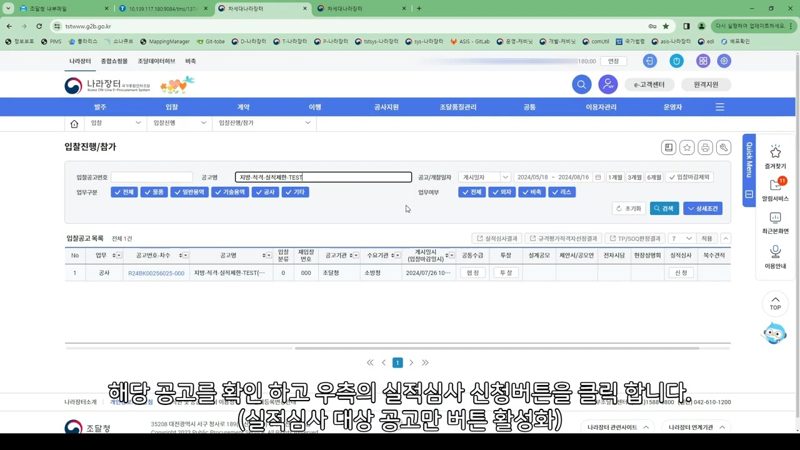Click the 초기화 reset button
Viewport: 800px width, 450px height.
[x=629, y=209]
